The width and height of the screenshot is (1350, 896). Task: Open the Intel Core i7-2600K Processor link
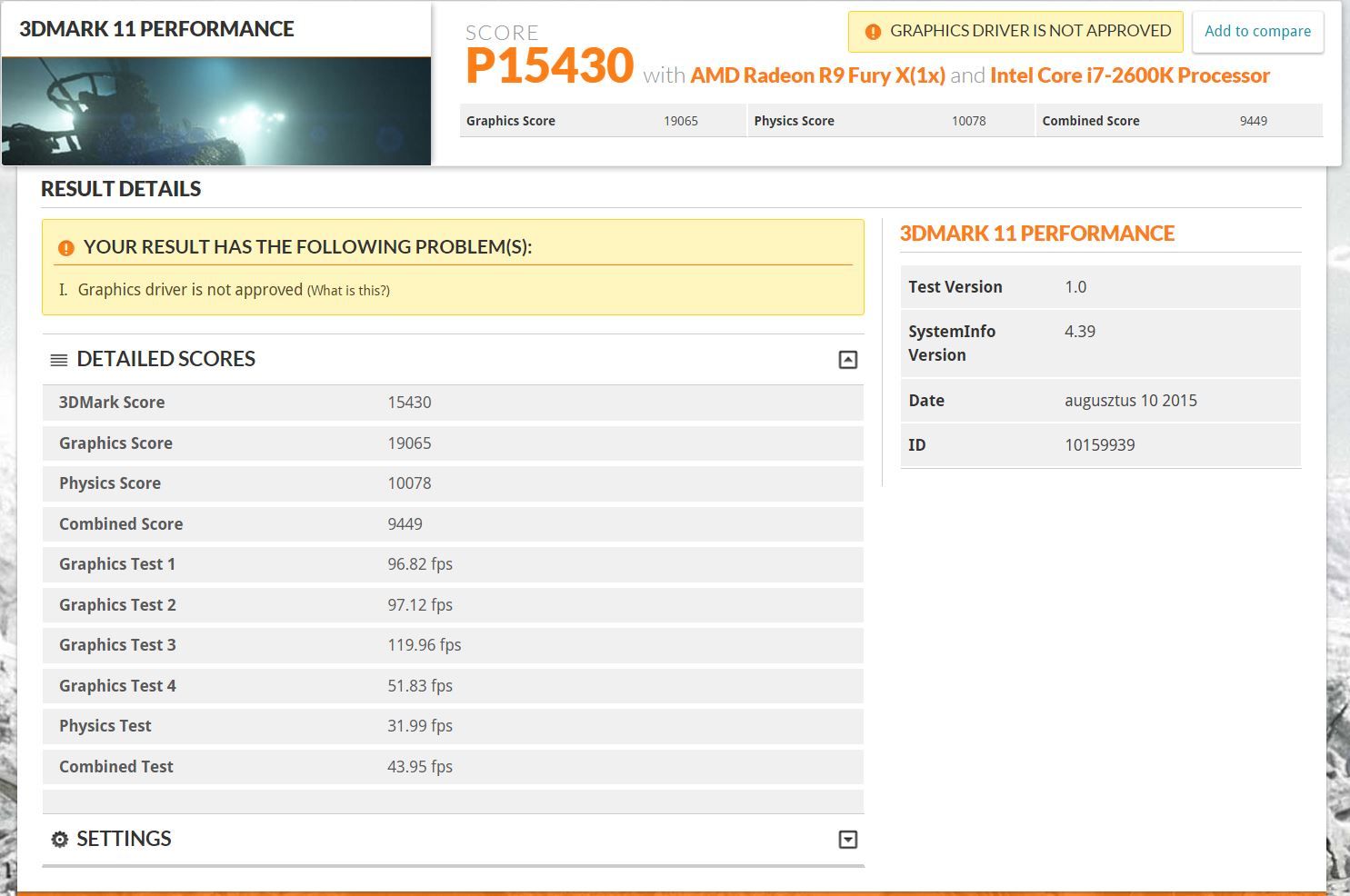[x=1130, y=75]
